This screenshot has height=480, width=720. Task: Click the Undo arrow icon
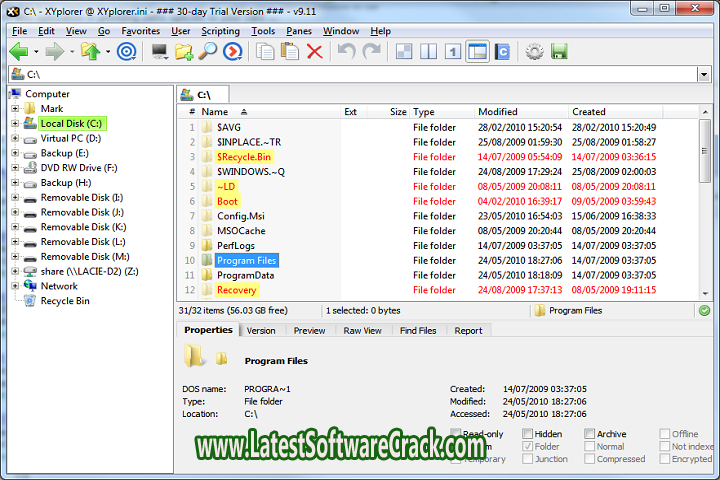[346, 51]
